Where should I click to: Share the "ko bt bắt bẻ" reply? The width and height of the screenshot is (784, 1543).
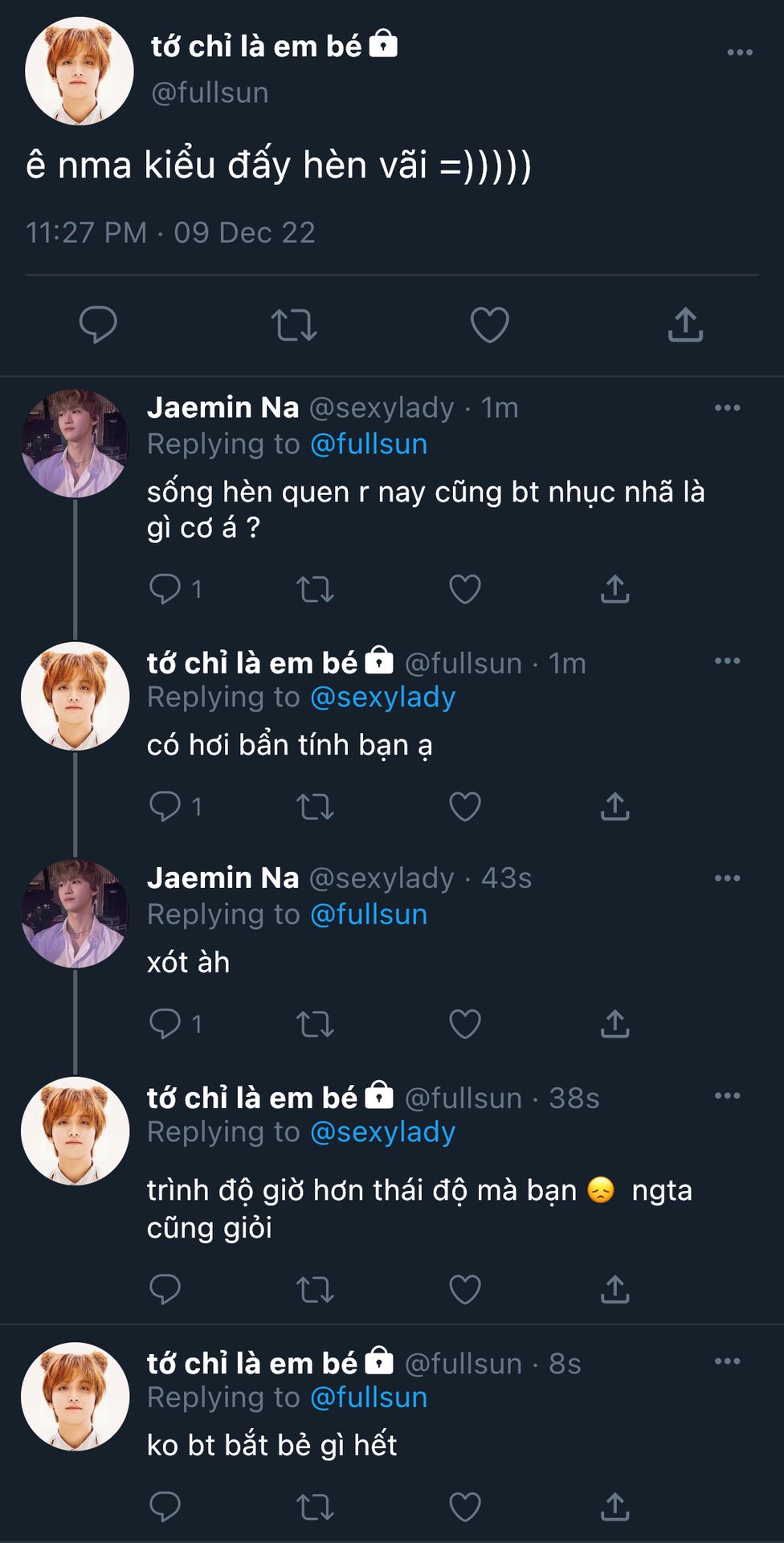615,1507
